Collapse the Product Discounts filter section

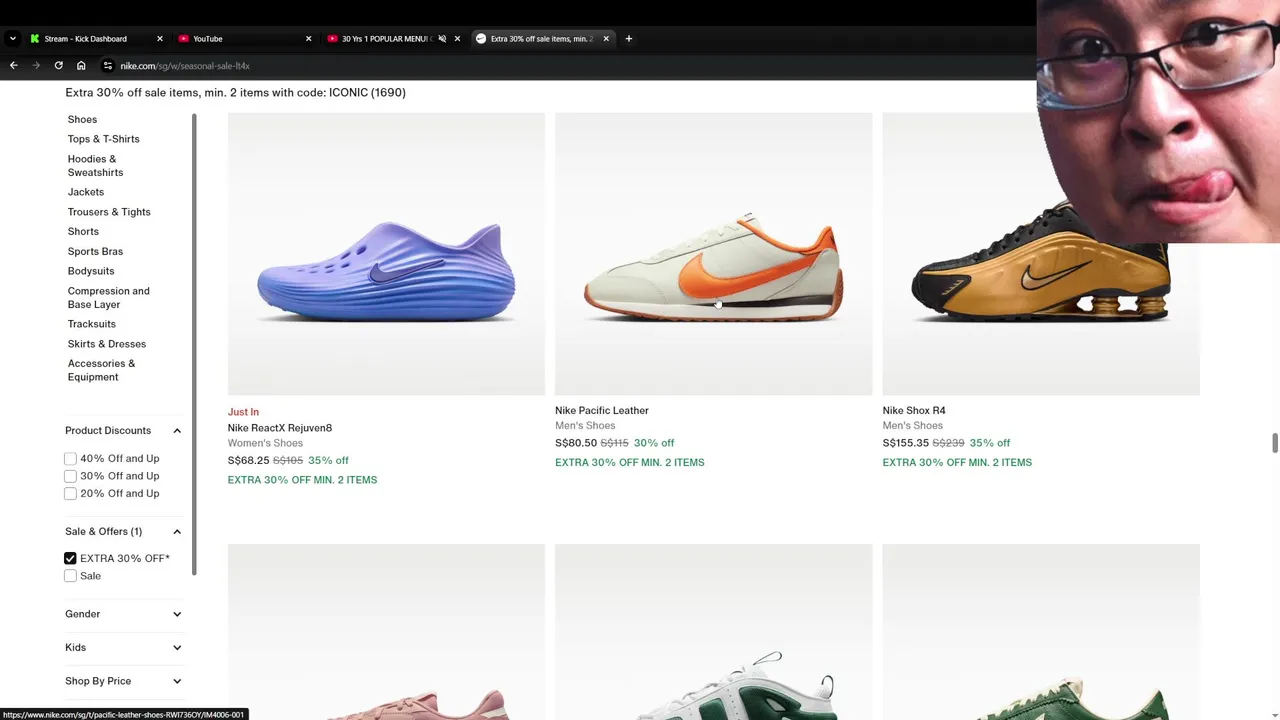177,430
